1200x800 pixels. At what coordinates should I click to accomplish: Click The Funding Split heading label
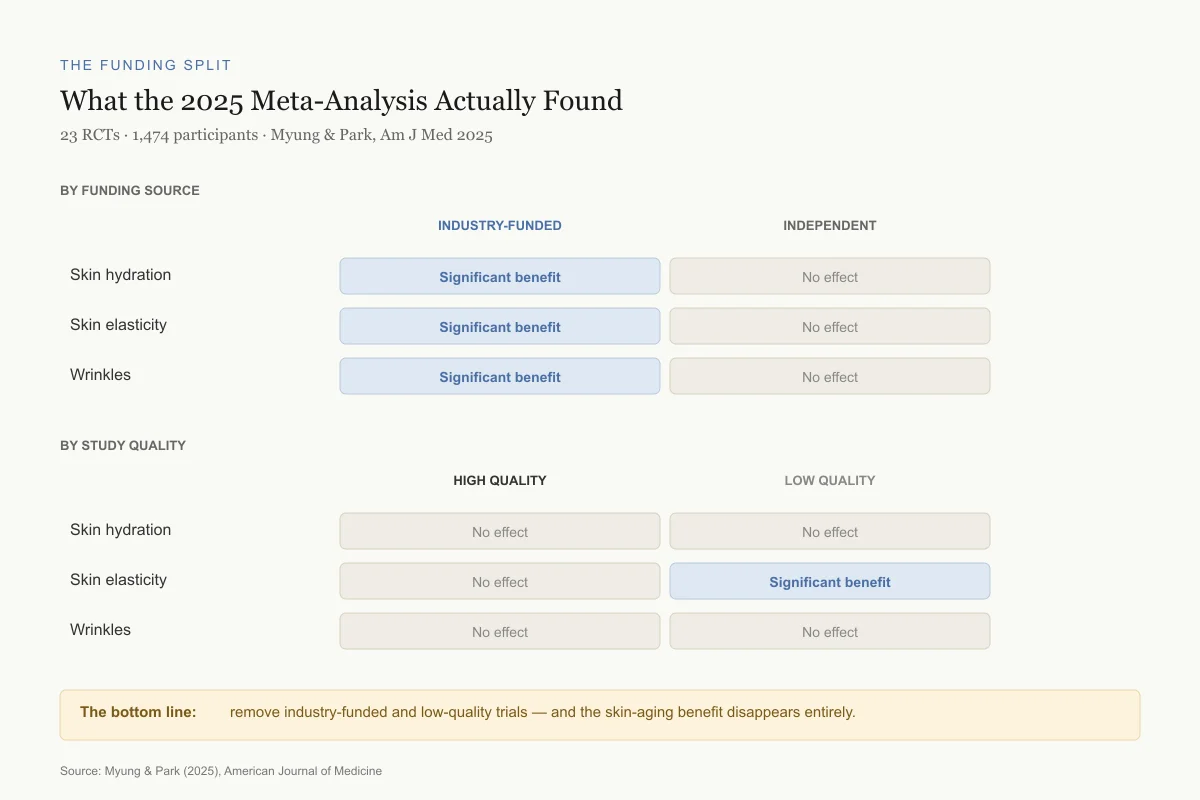tap(146, 65)
